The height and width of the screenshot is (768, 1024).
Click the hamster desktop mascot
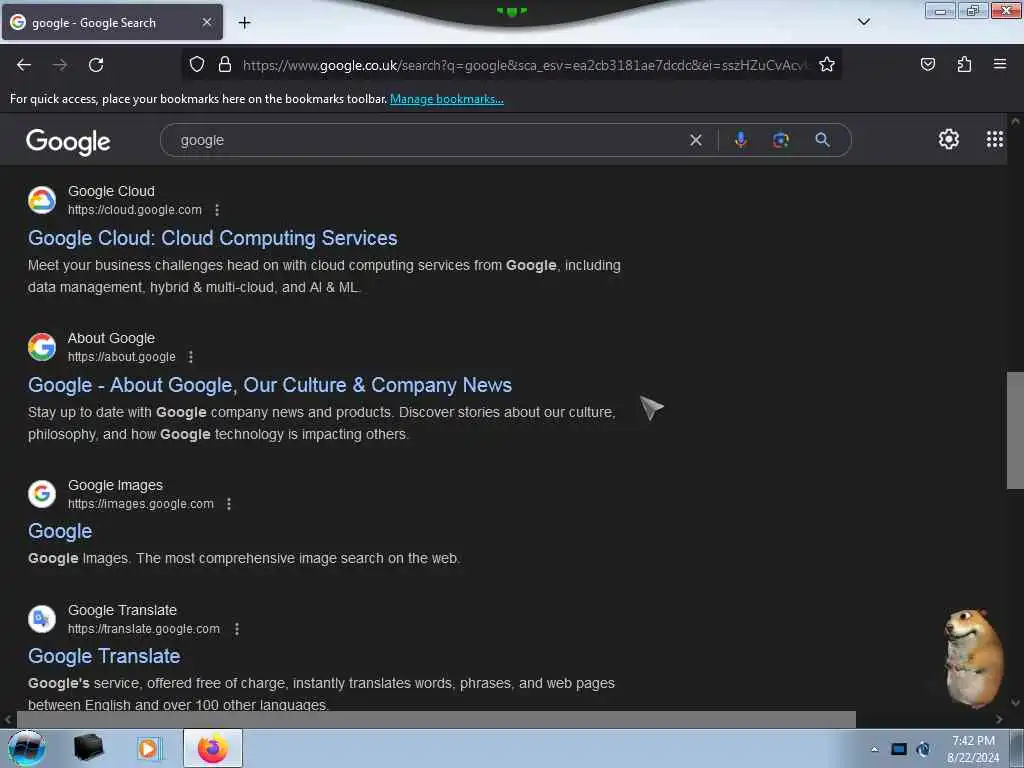coord(974,658)
